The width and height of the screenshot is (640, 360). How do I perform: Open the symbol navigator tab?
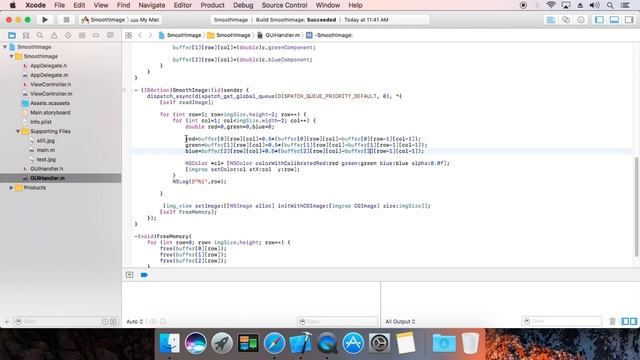click(x=26, y=36)
